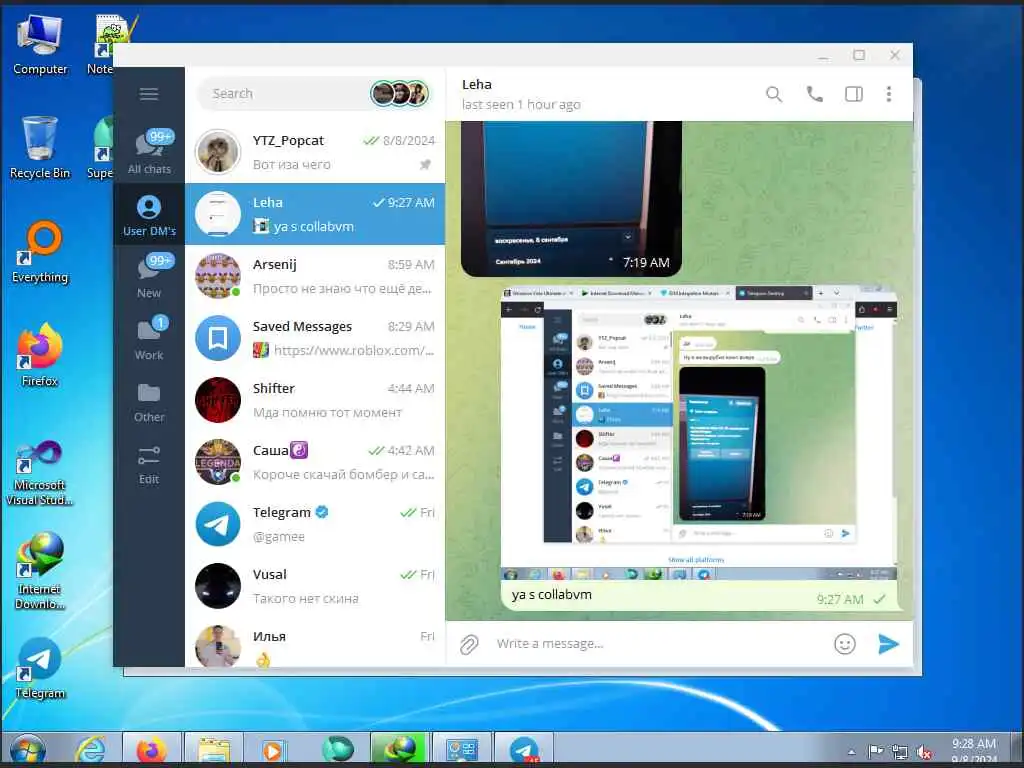Toggle the right info sidebar panel
The image size is (1024, 768).
click(854, 94)
